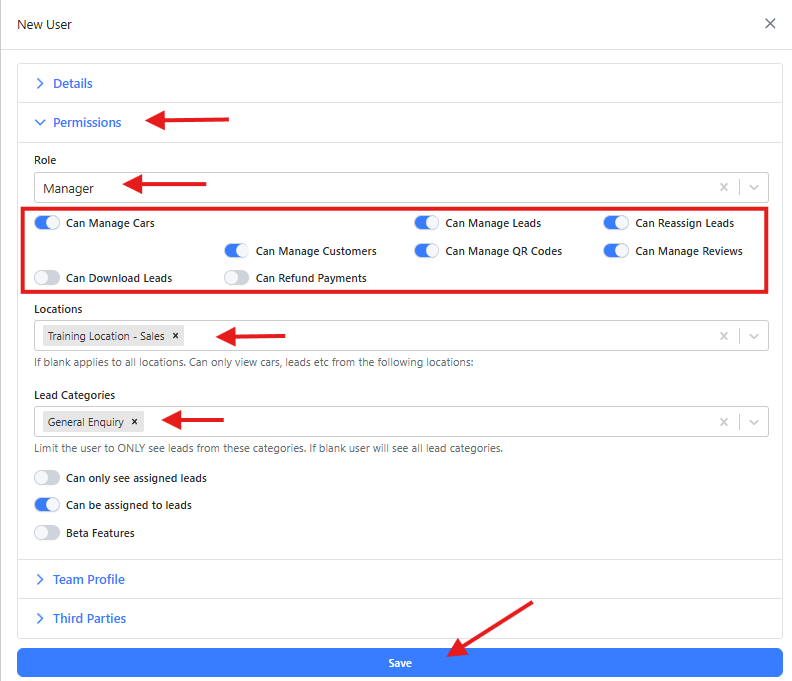Remove the Training Location - Sales tag
Image resolution: width=792 pixels, height=681 pixels.
coord(176,336)
